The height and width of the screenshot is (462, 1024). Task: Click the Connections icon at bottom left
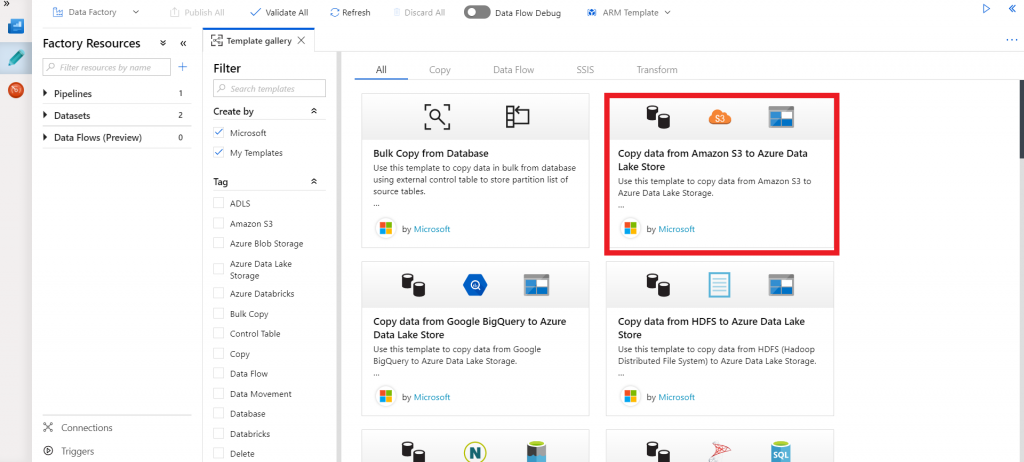click(x=48, y=427)
